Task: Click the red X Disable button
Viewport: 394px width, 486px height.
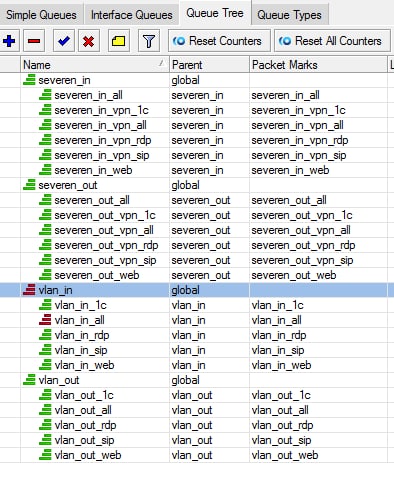Action: pyautogui.click(x=89, y=41)
